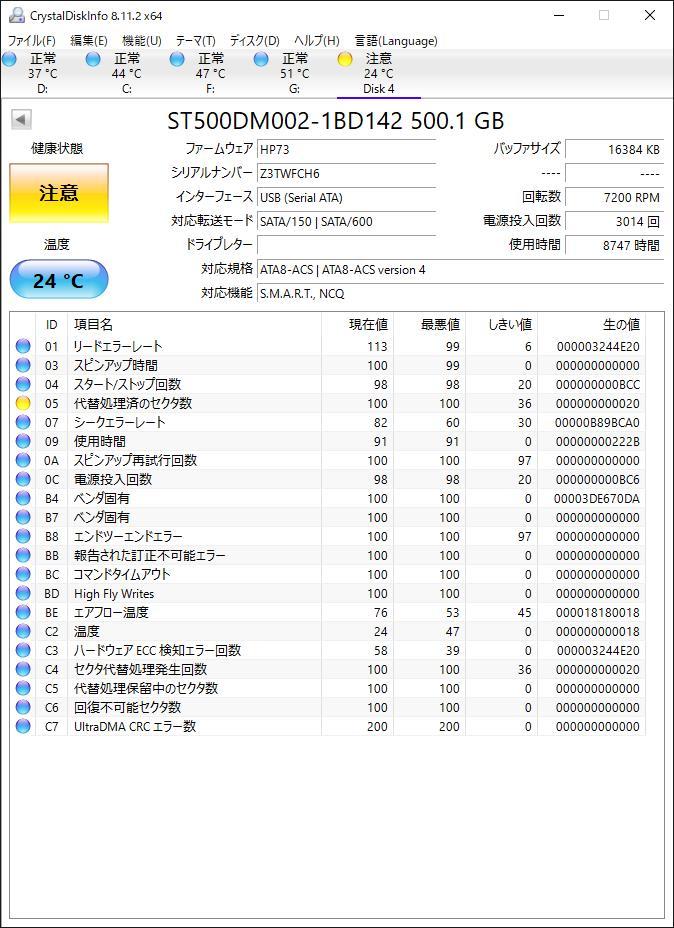The image size is (674, 928).
Task: Open the 言語(Language) menu
Action: tap(396, 41)
